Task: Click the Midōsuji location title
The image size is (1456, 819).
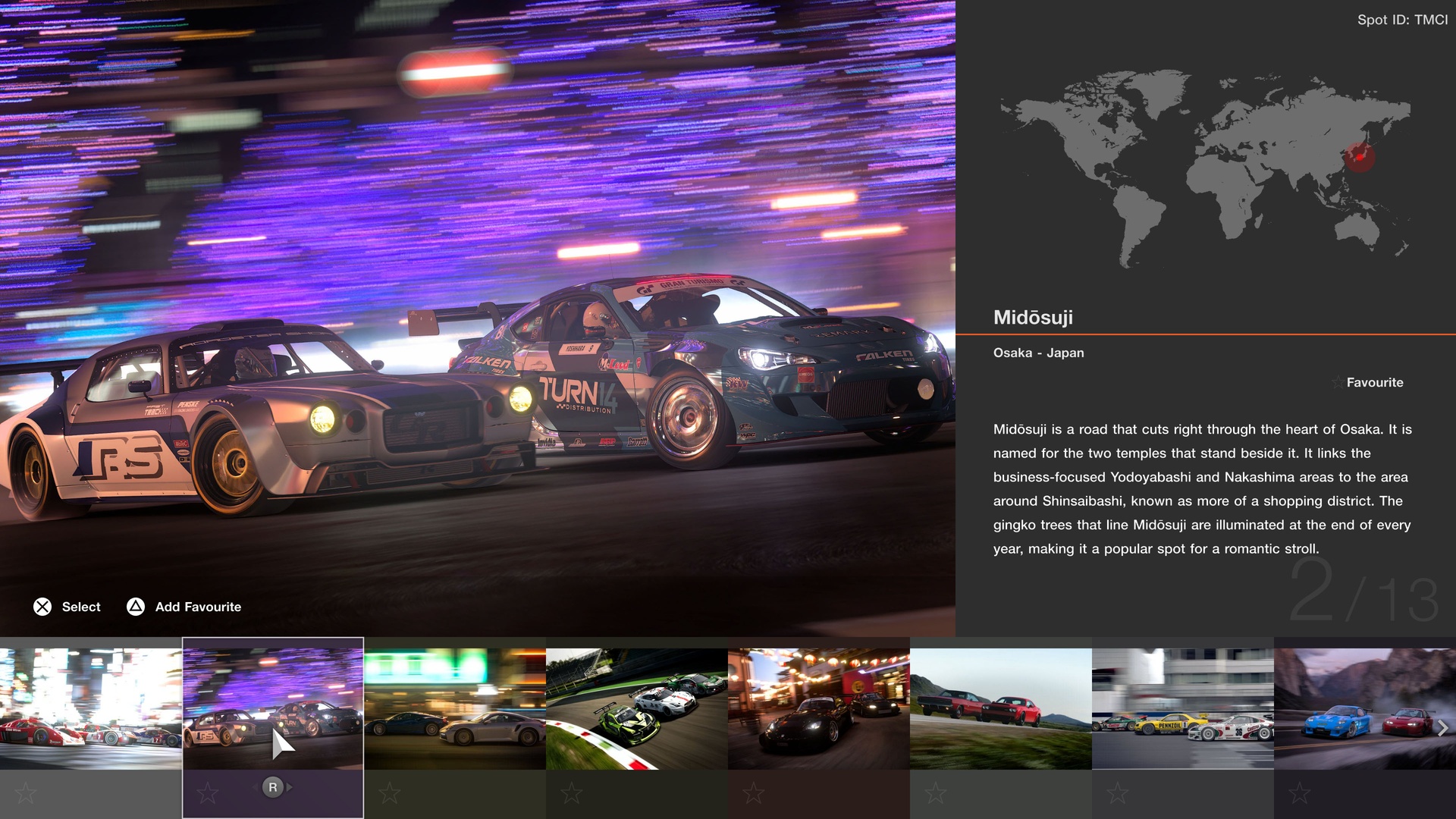Action: point(1035,318)
